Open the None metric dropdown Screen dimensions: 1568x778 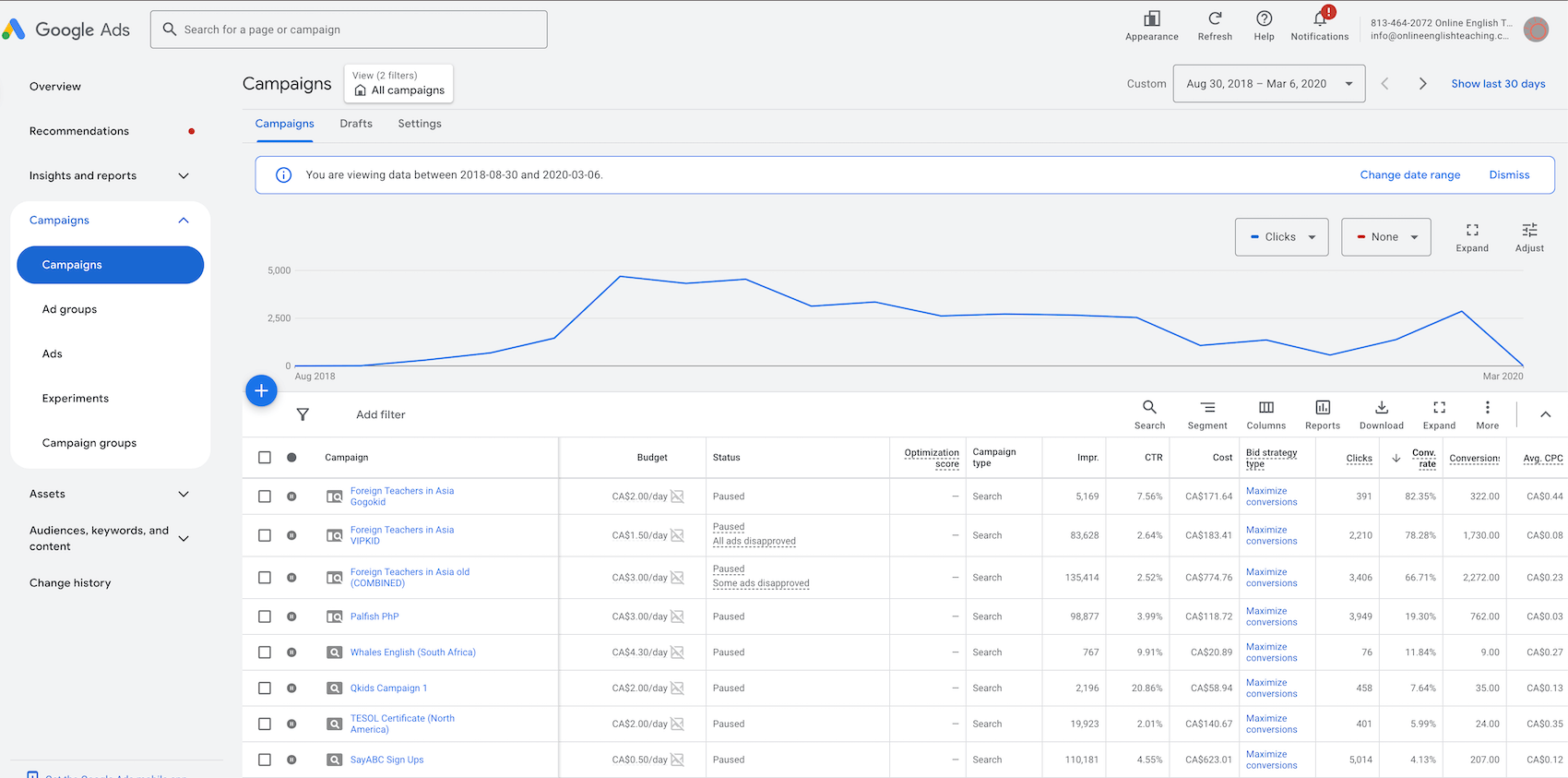1386,237
